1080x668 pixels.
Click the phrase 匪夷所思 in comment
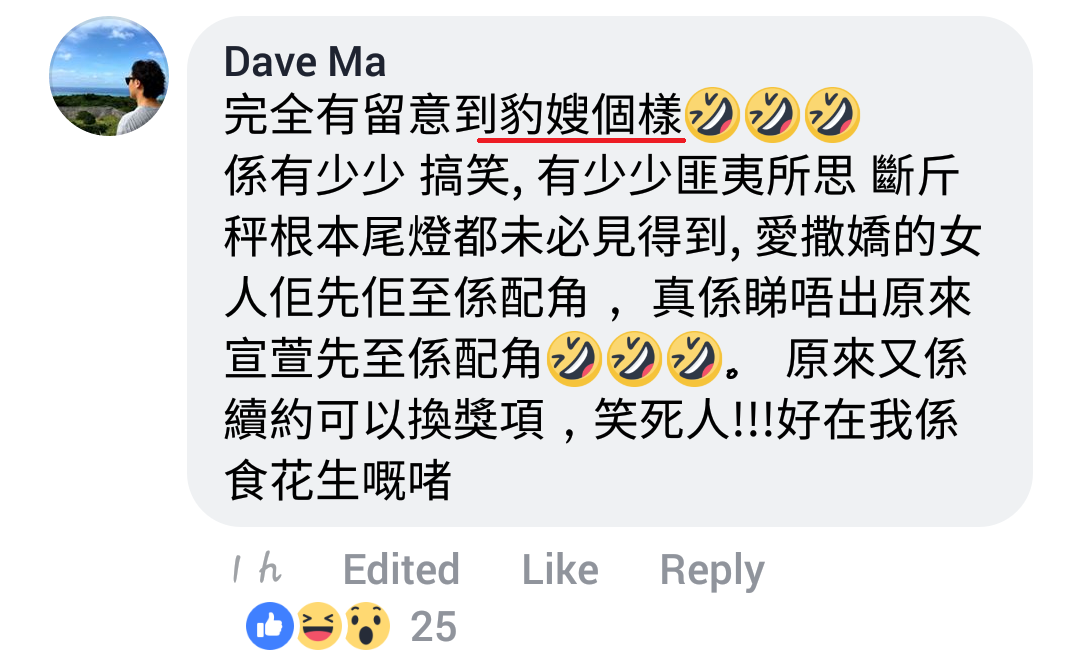click(765, 176)
